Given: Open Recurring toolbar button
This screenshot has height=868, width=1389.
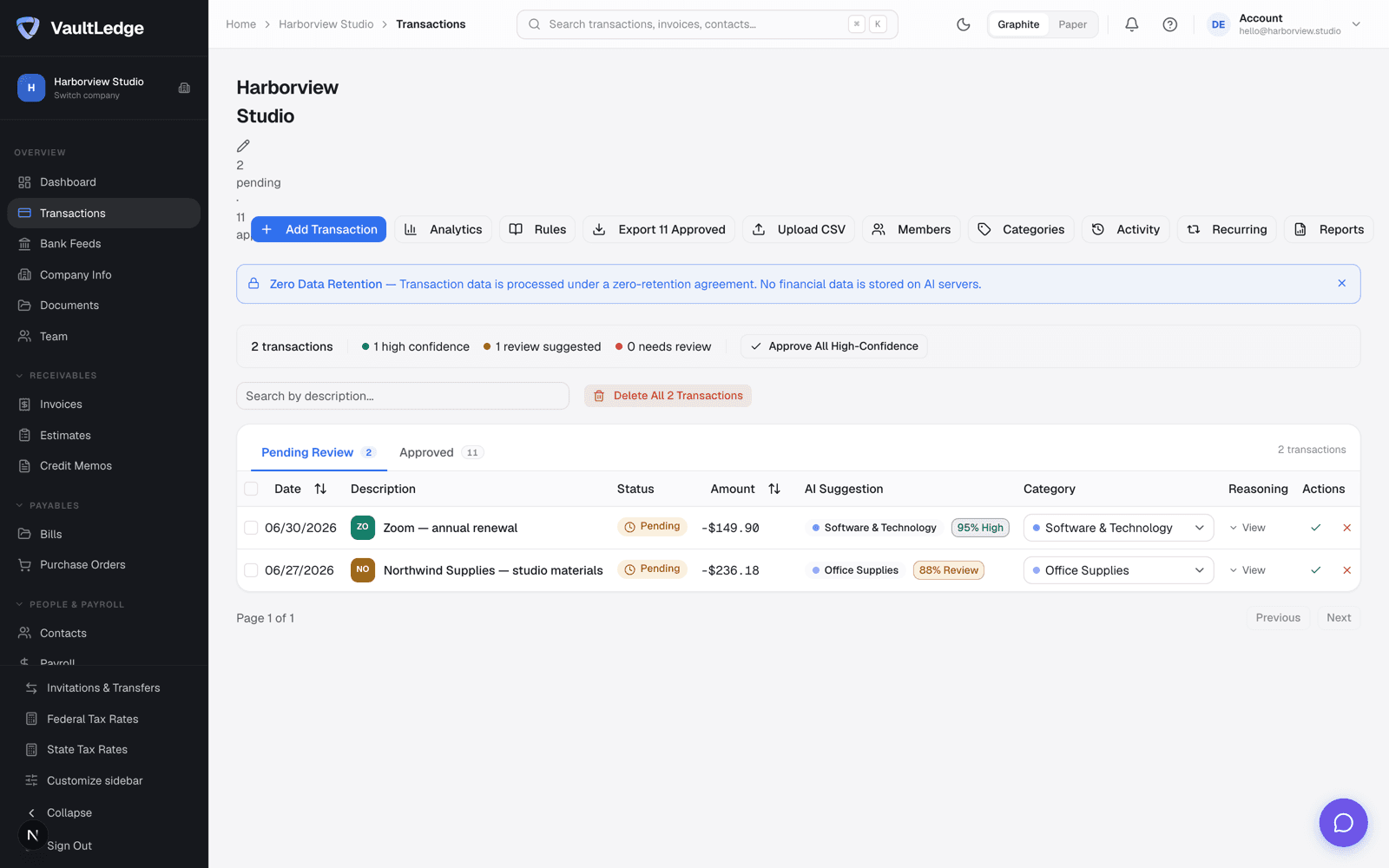Looking at the screenshot, I should (1227, 229).
